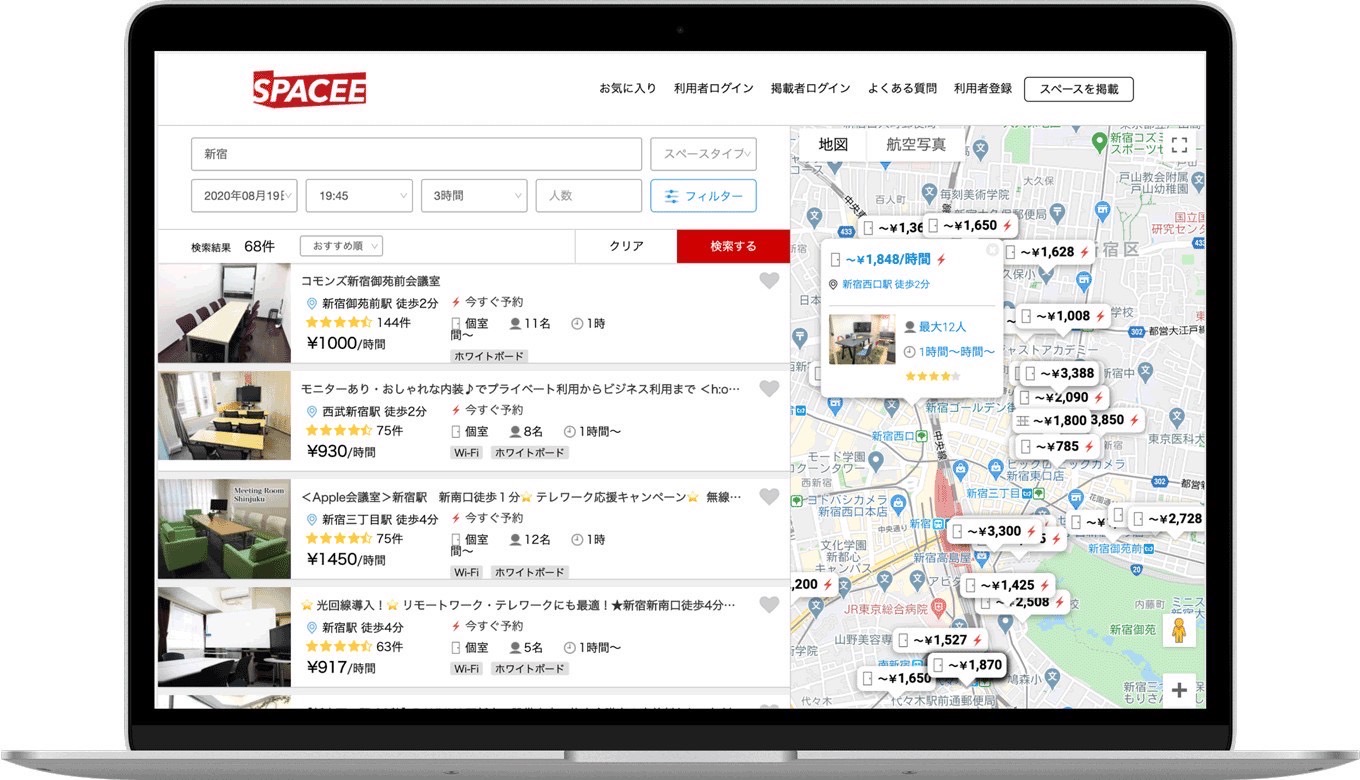Click the 新宿 location search field
The image size is (1360, 780).
(x=416, y=154)
